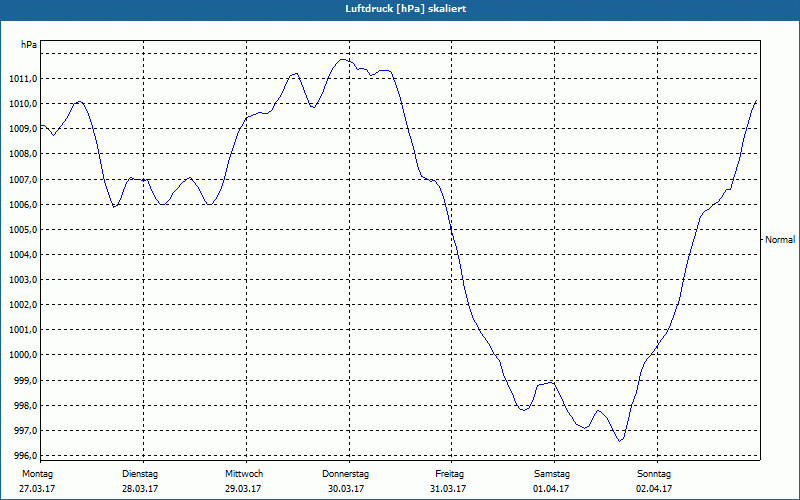Click the 'Freitag' day label
The image size is (800, 500).
pos(449,474)
